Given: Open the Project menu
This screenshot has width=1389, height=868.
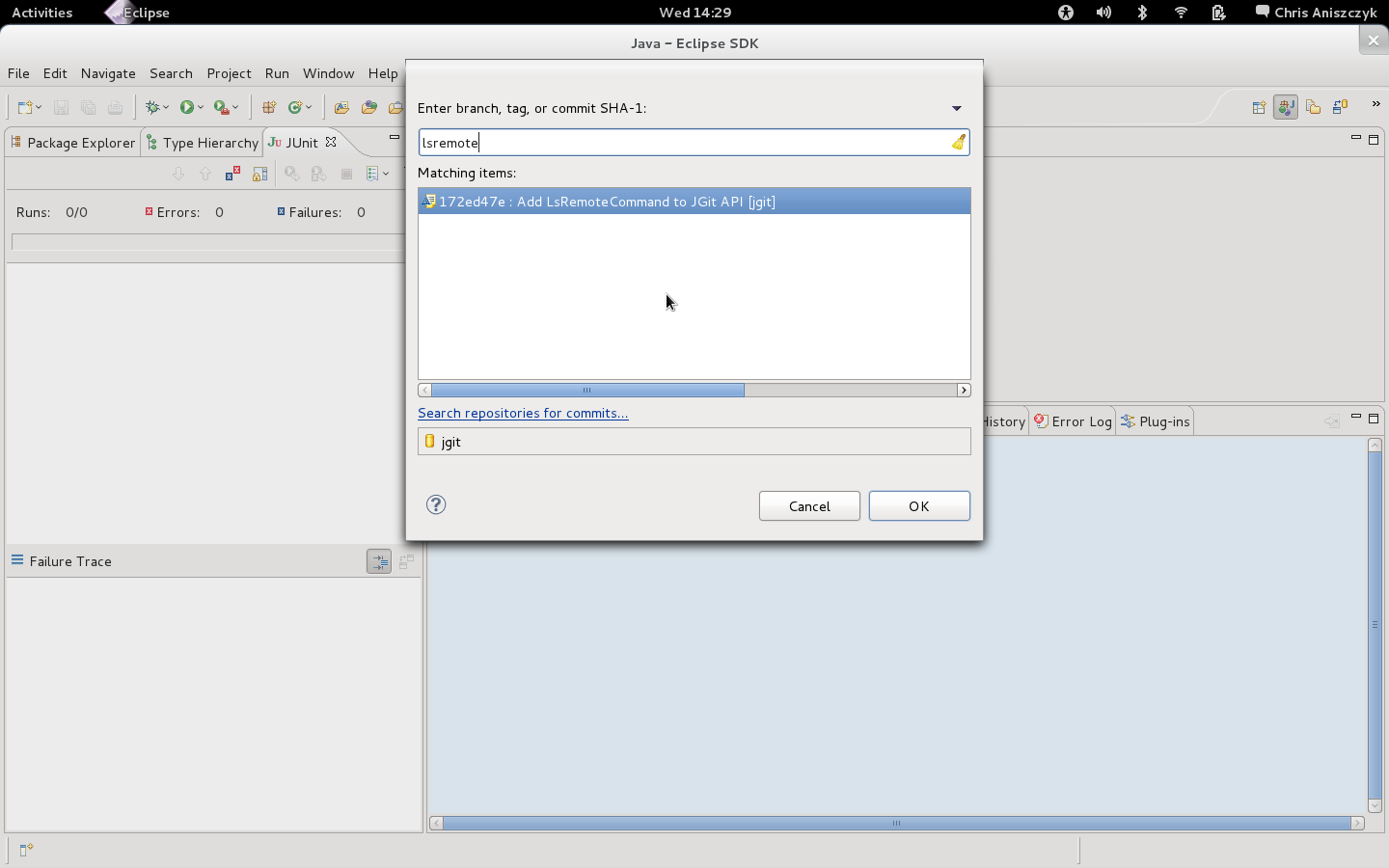Looking at the screenshot, I should 229,73.
